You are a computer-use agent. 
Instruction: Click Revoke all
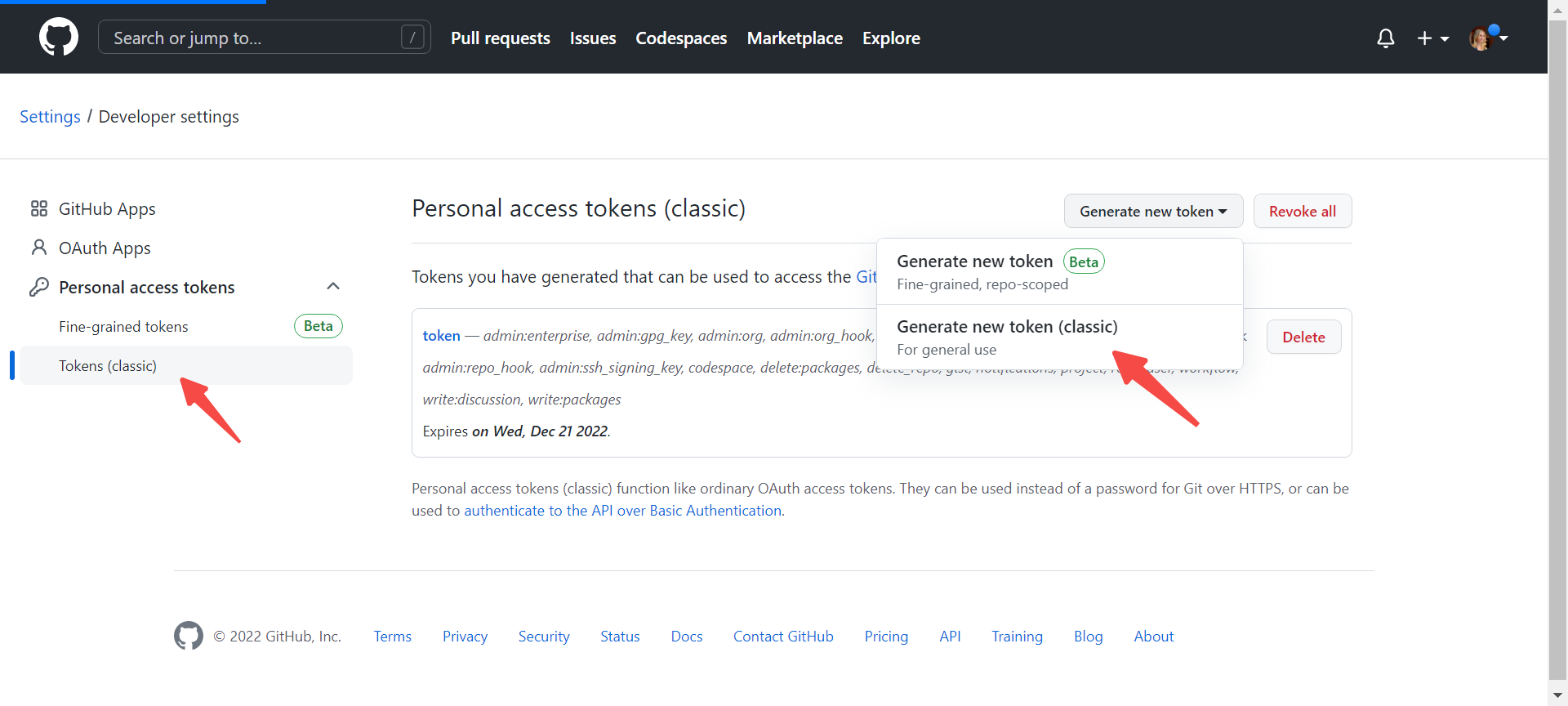pyautogui.click(x=1303, y=211)
